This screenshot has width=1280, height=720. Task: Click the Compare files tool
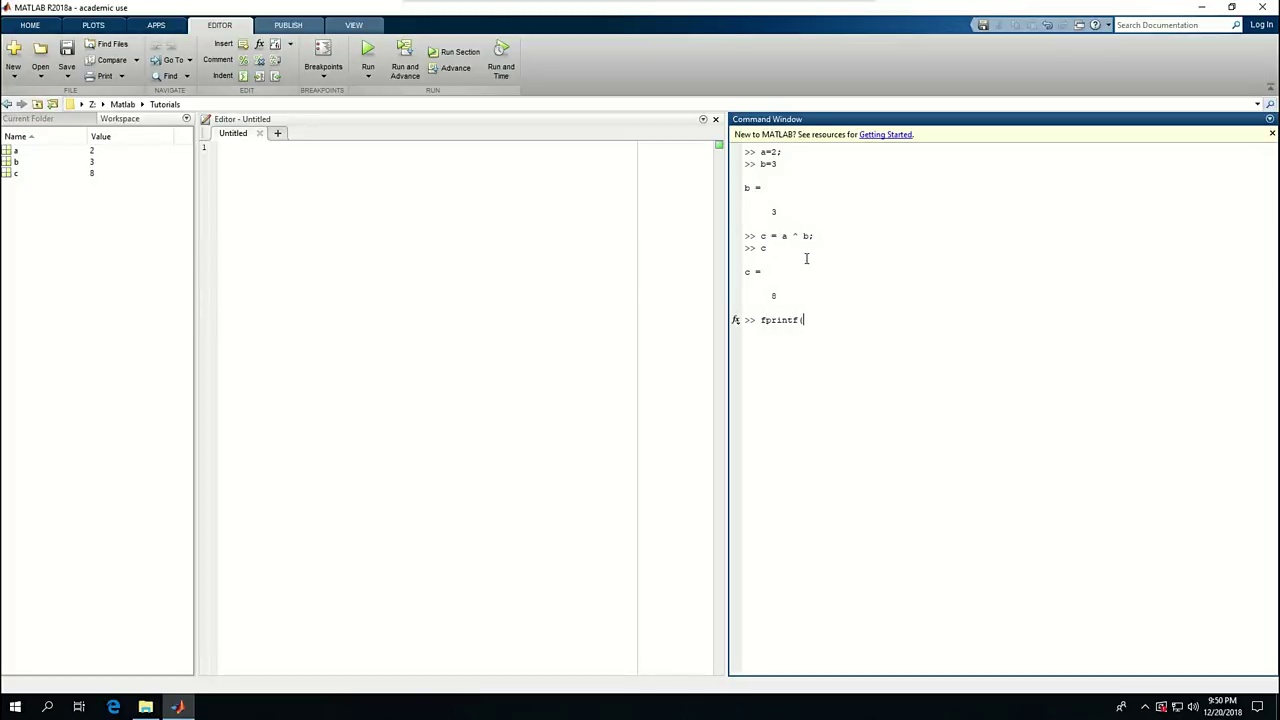point(106,60)
